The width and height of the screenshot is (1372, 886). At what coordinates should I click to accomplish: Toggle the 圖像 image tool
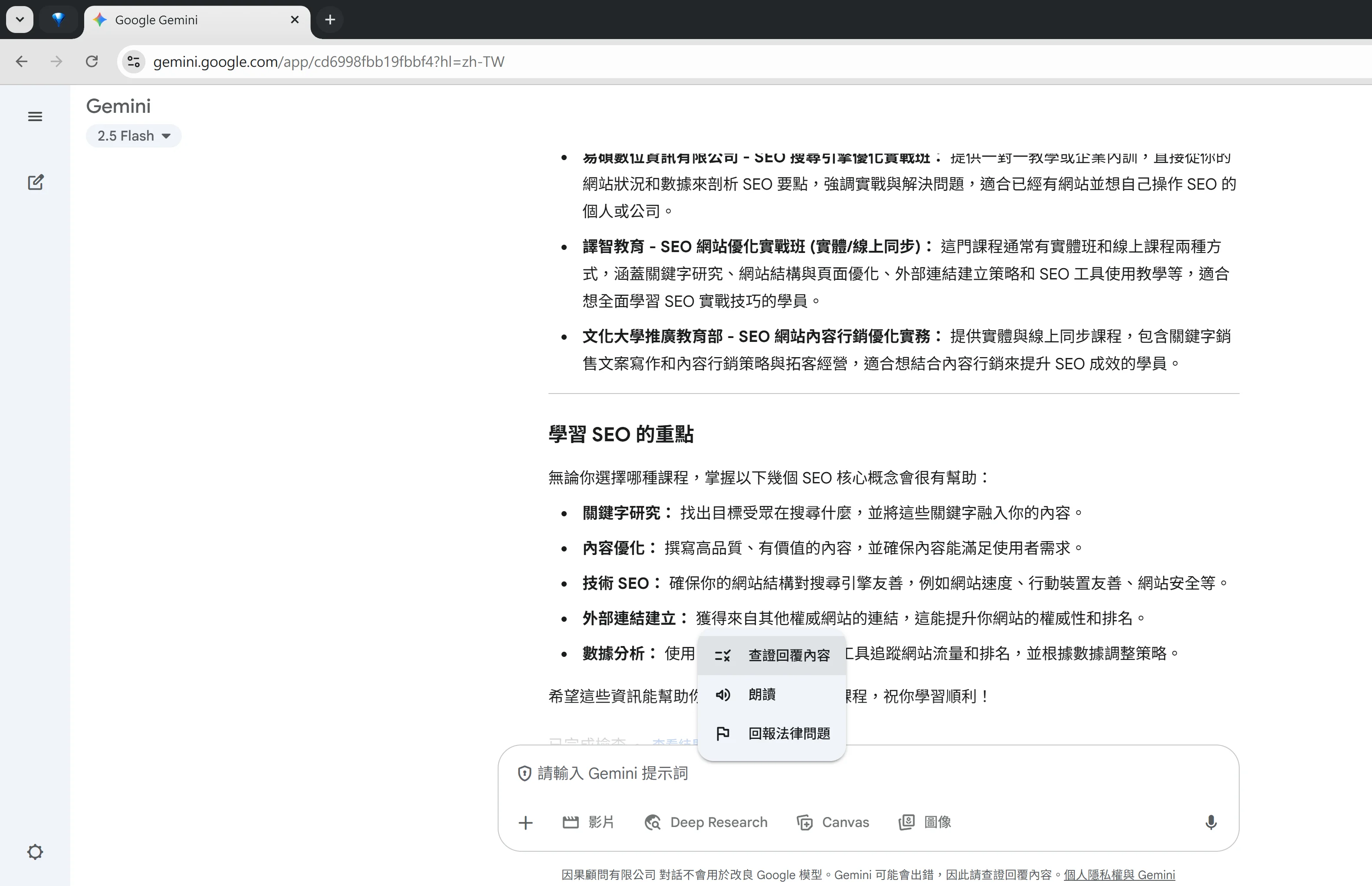point(925,822)
